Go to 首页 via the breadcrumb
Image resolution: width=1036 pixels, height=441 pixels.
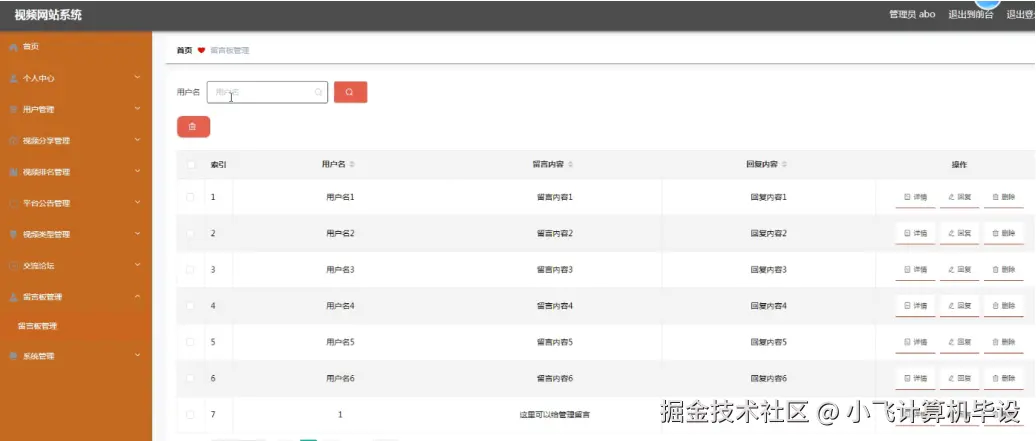tap(184, 50)
